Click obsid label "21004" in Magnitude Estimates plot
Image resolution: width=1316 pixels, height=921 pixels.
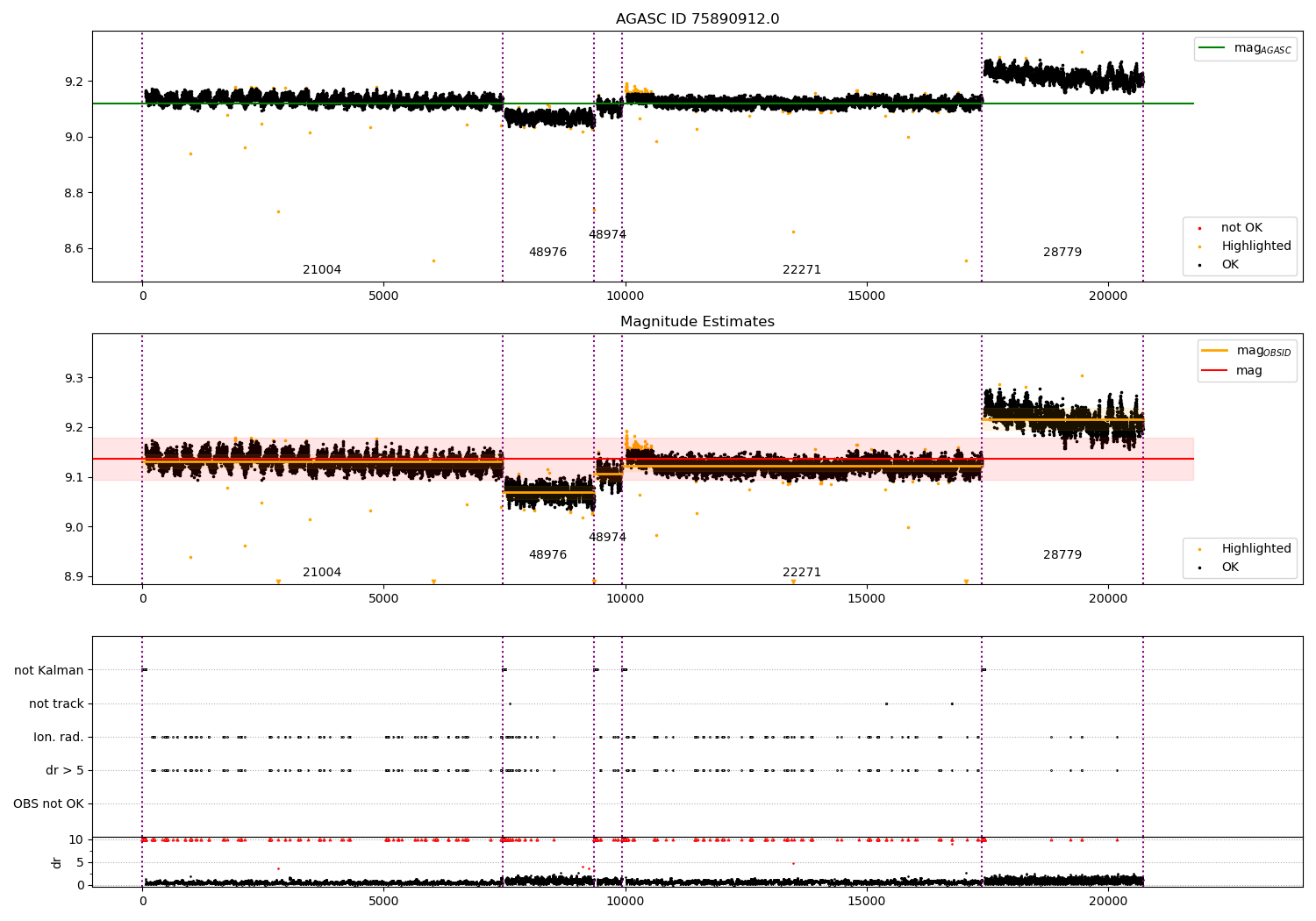coord(322,573)
